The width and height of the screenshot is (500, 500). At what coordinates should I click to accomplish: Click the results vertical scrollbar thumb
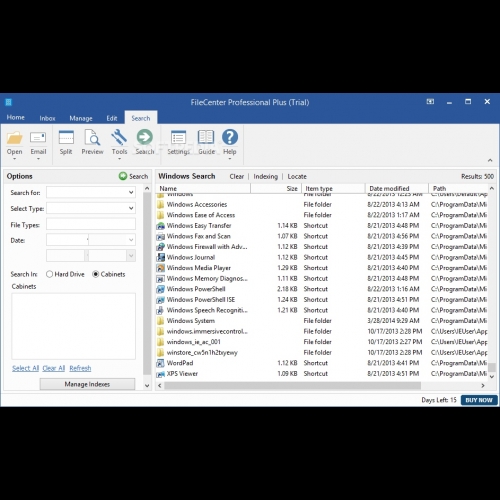pos(492,367)
